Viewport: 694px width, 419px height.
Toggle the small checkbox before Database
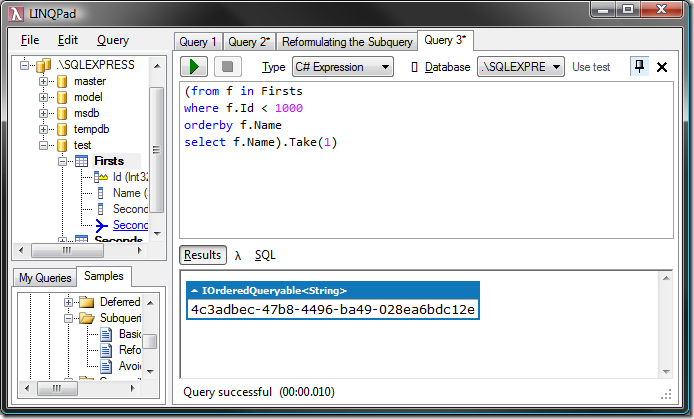[x=414, y=67]
